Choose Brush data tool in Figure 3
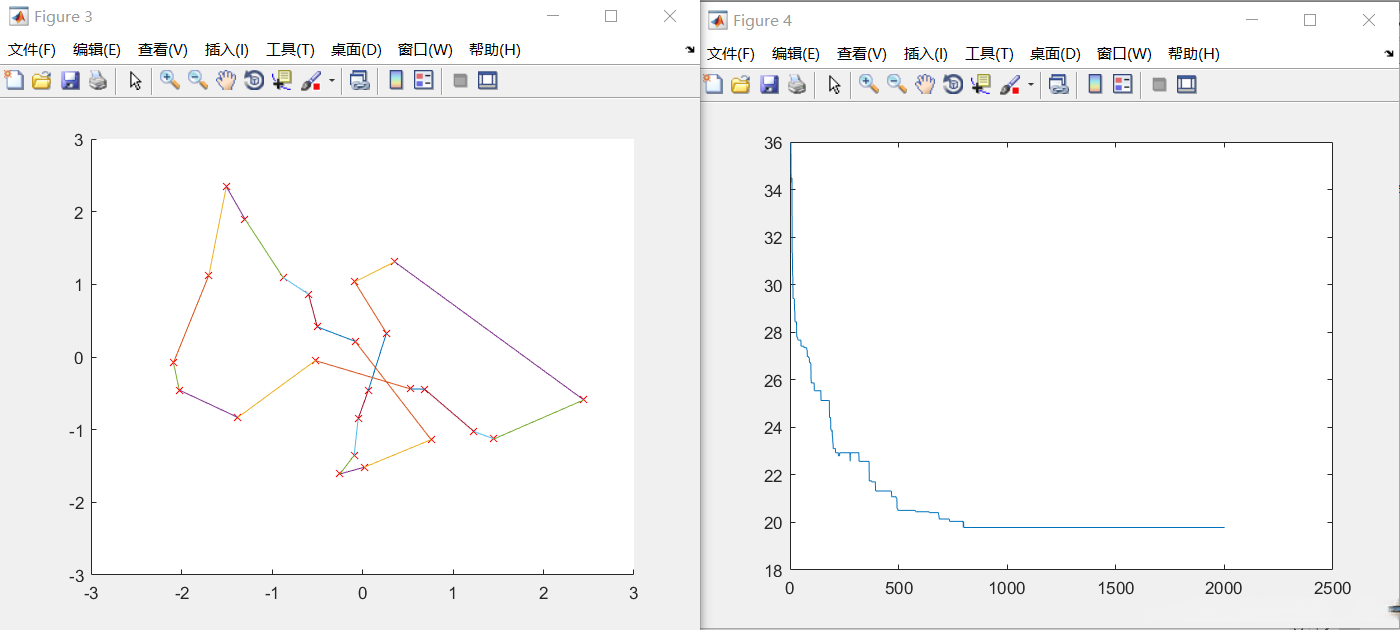This screenshot has width=1400, height=630. coord(311,81)
